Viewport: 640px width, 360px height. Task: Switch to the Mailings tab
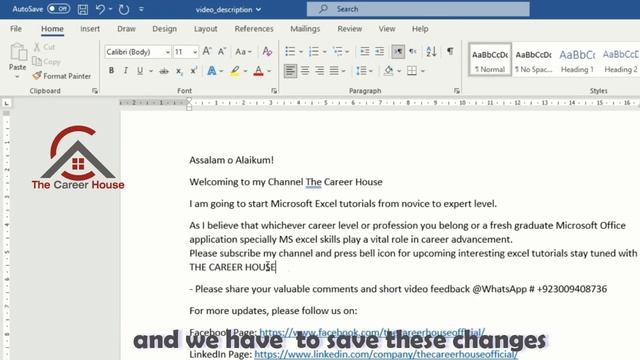coord(305,29)
